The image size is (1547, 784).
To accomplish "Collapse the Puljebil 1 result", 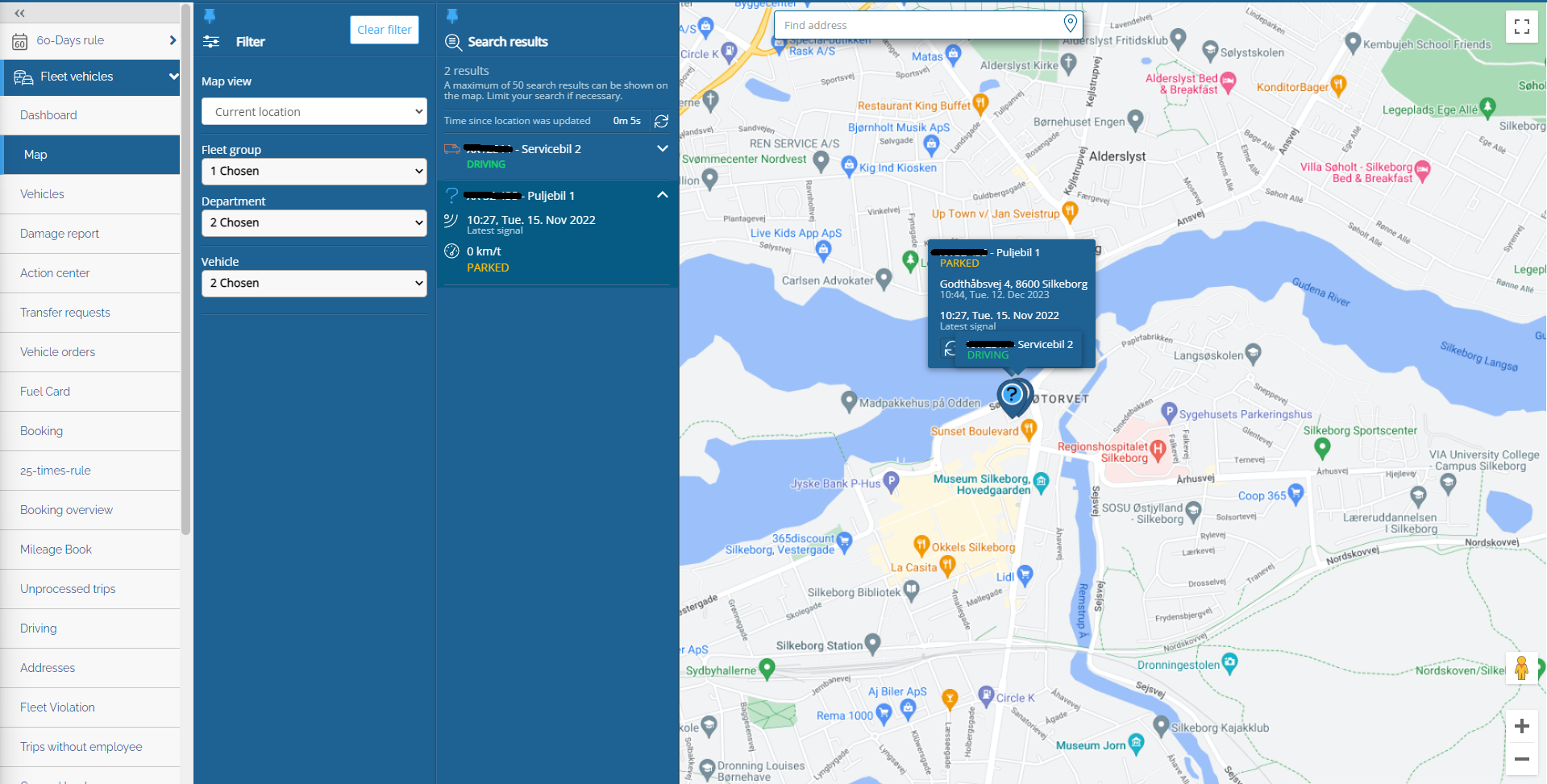I will point(663,195).
